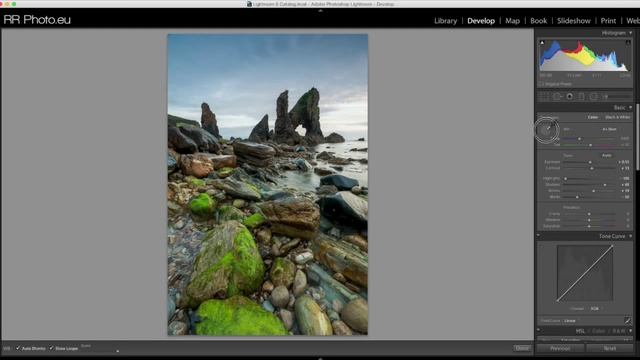Click the Highlights slider handle

click(565, 179)
